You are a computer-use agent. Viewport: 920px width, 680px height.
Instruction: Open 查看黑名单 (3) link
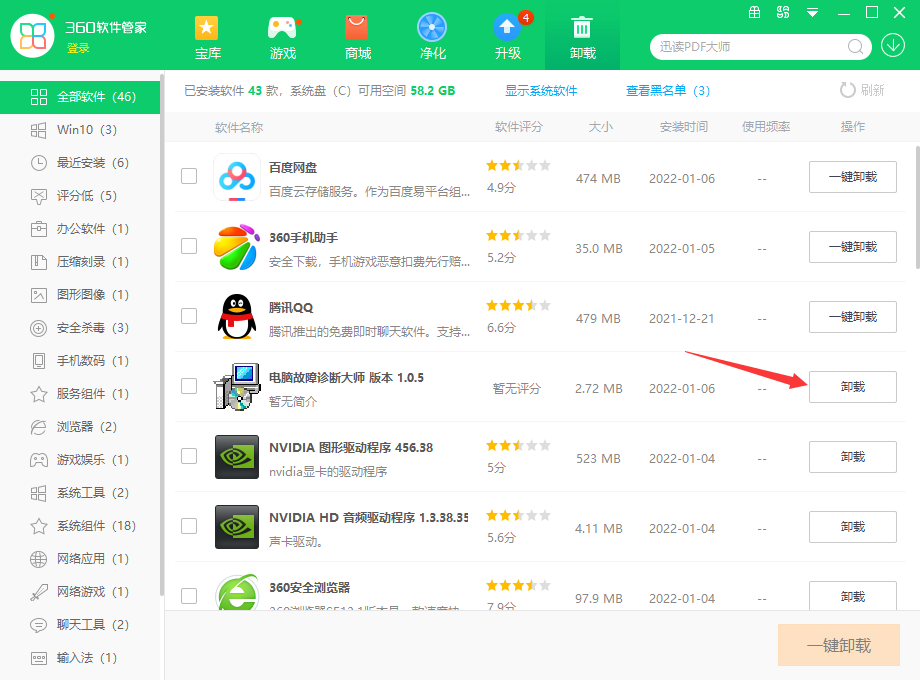tap(668, 90)
